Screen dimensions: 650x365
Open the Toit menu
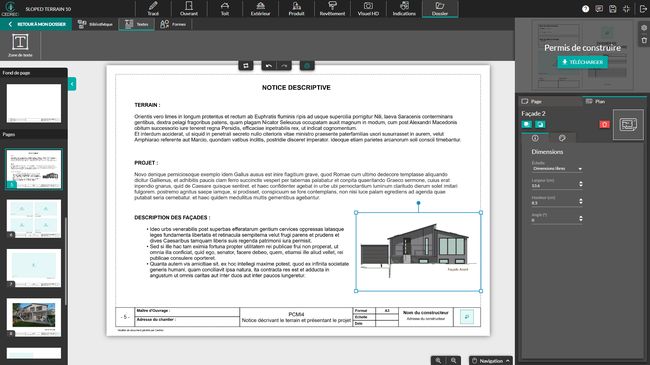225,9
